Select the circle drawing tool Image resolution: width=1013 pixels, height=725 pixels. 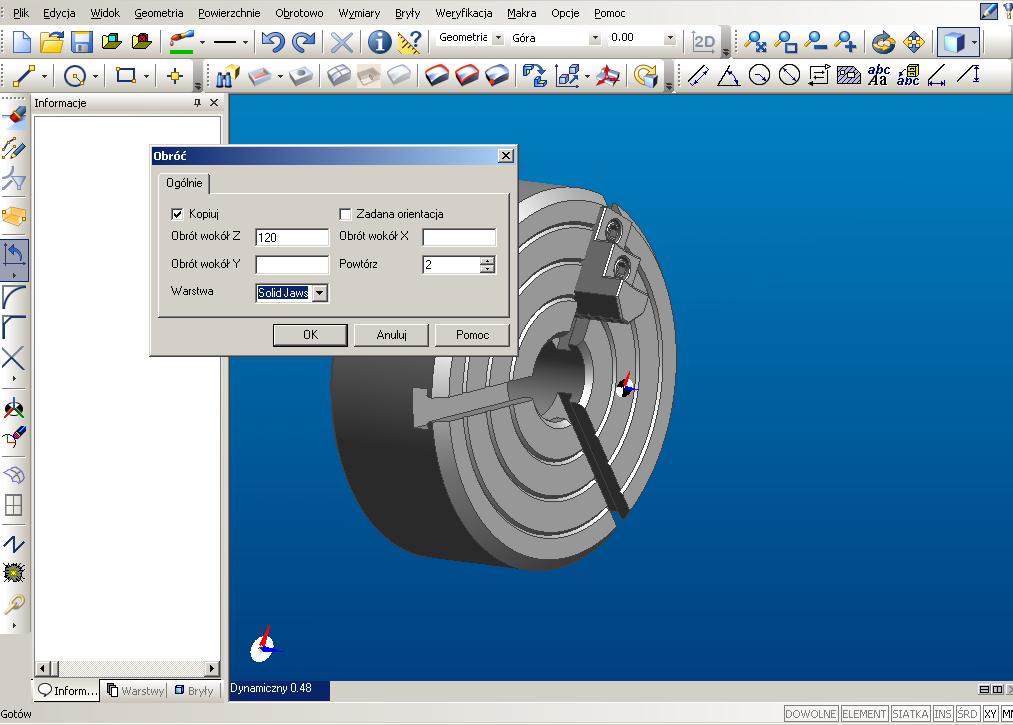coord(75,76)
